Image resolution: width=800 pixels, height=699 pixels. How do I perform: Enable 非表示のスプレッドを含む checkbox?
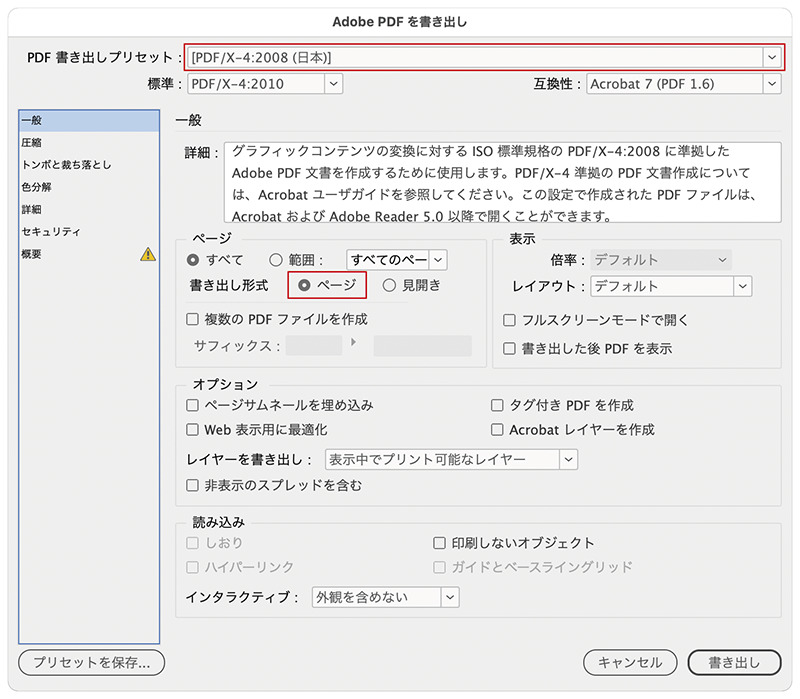click(192, 485)
